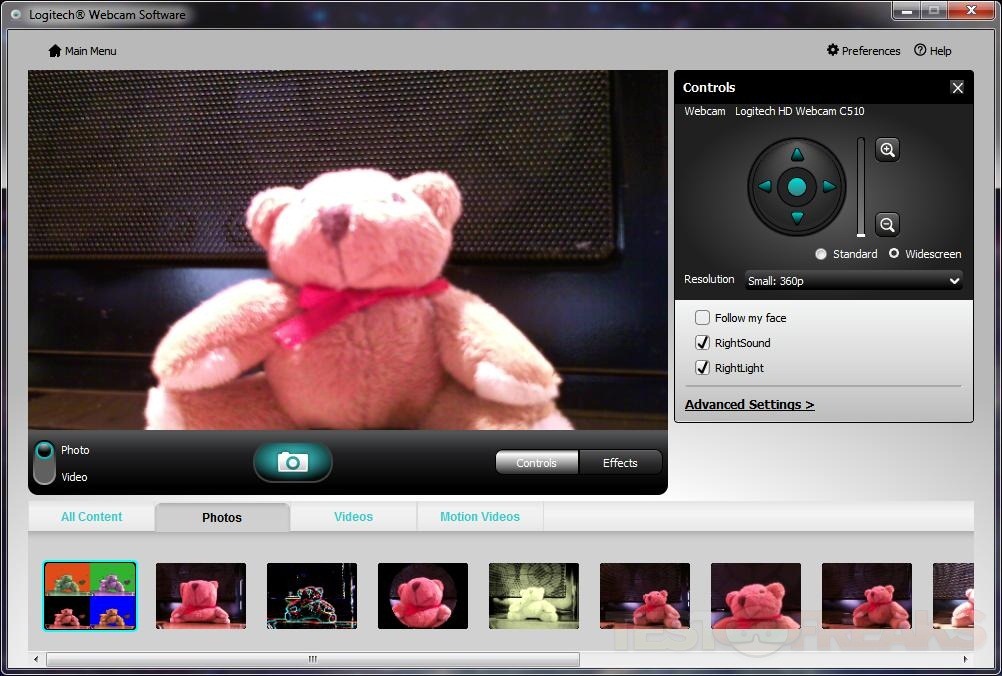Select the Standard aspect ratio
The width and height of the screenshot is (1002, 676).
tap(822, 254)
